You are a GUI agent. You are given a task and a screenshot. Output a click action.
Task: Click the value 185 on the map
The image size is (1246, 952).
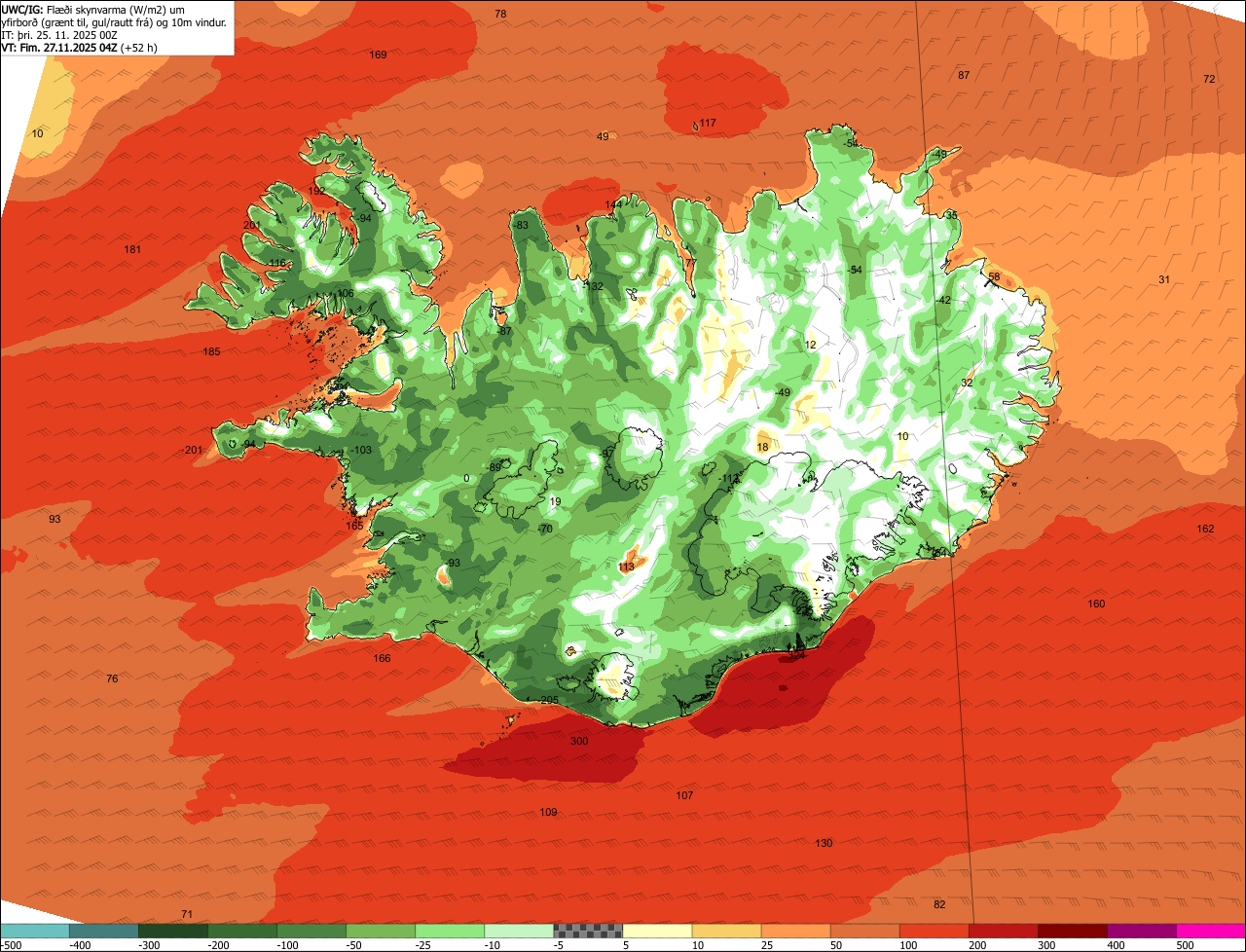[211, 351]
